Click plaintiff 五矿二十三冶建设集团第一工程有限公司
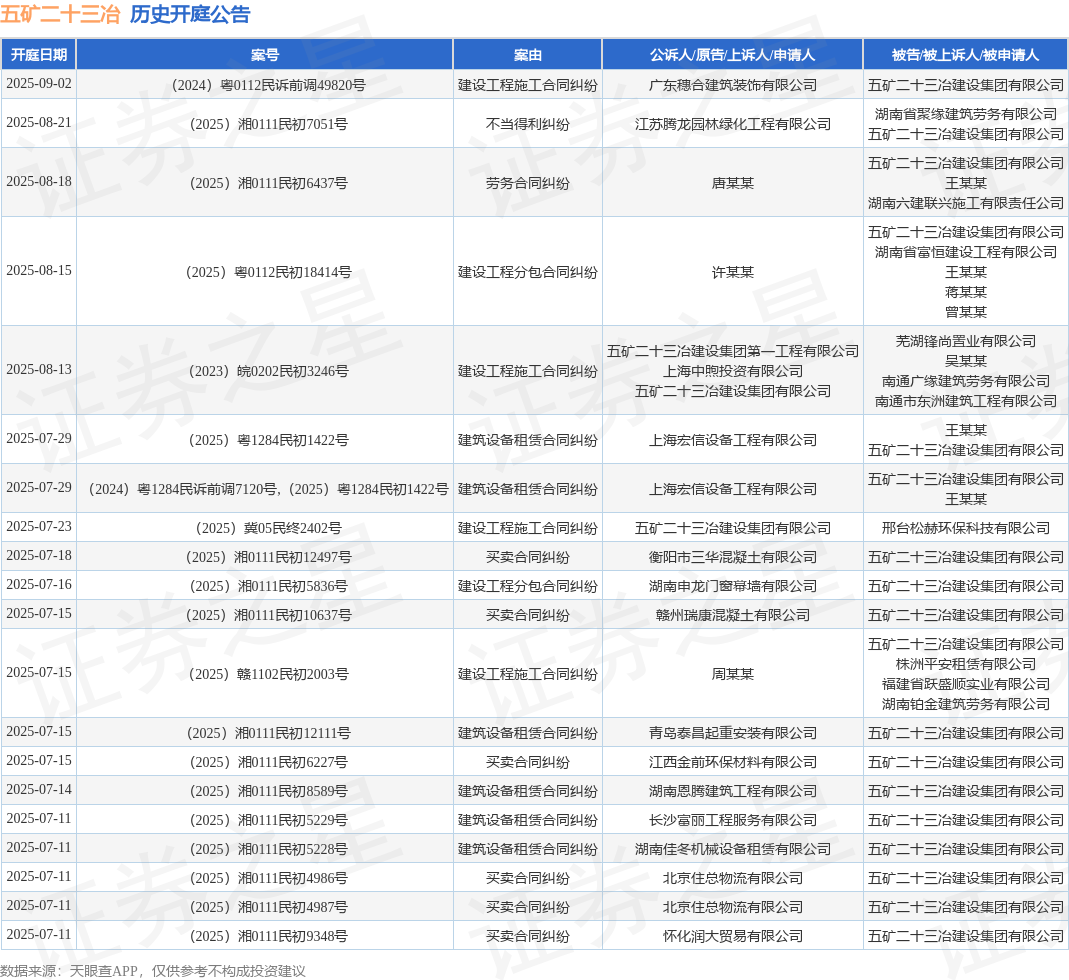Screen dimensions: 1069x980 click(x=733, y=351)
